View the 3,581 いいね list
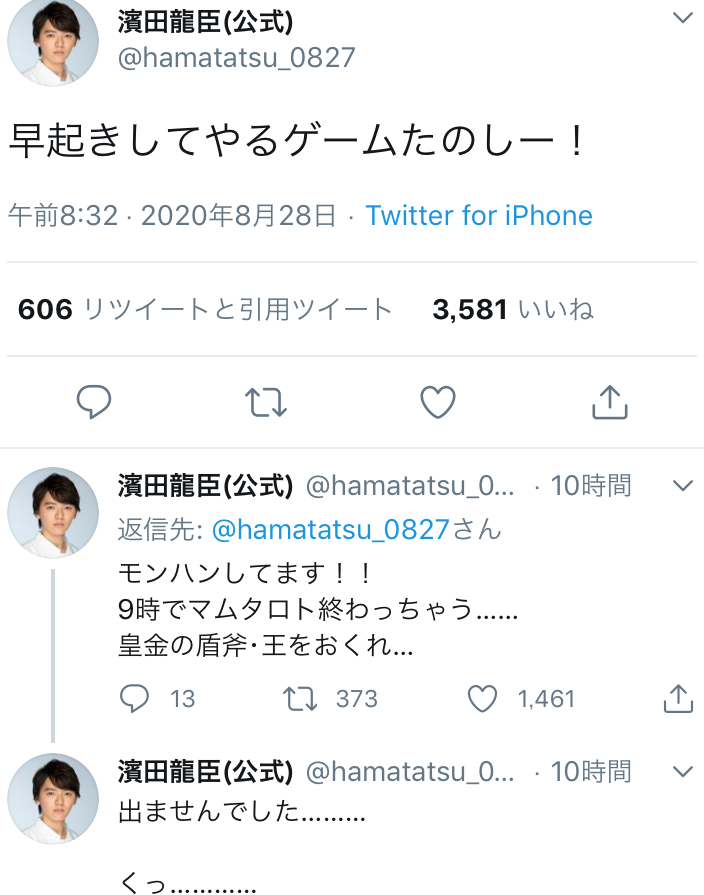The width and height of the screenshot is (704, 895). pyautogui.click(x=513, y=309)
